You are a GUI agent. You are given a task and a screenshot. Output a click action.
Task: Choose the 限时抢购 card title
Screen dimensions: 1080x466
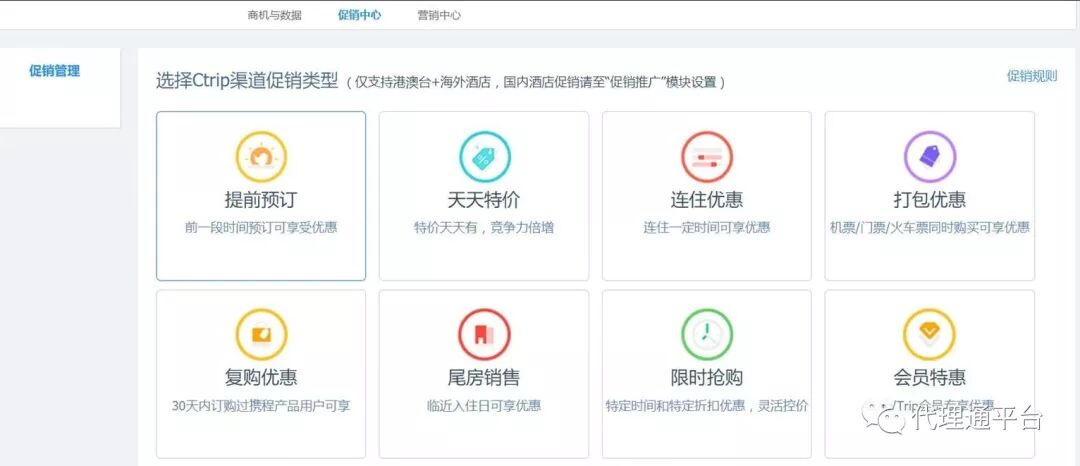tap(707, 377)
